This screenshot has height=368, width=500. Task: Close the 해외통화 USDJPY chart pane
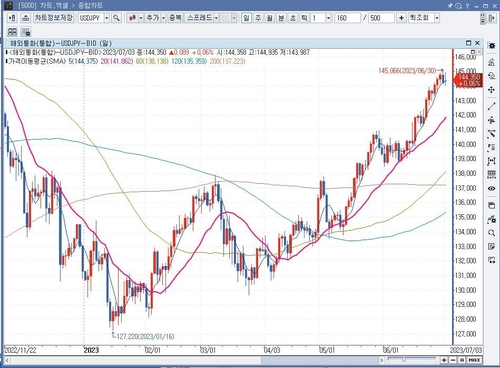pyautogui.click(x=477, y=43)
